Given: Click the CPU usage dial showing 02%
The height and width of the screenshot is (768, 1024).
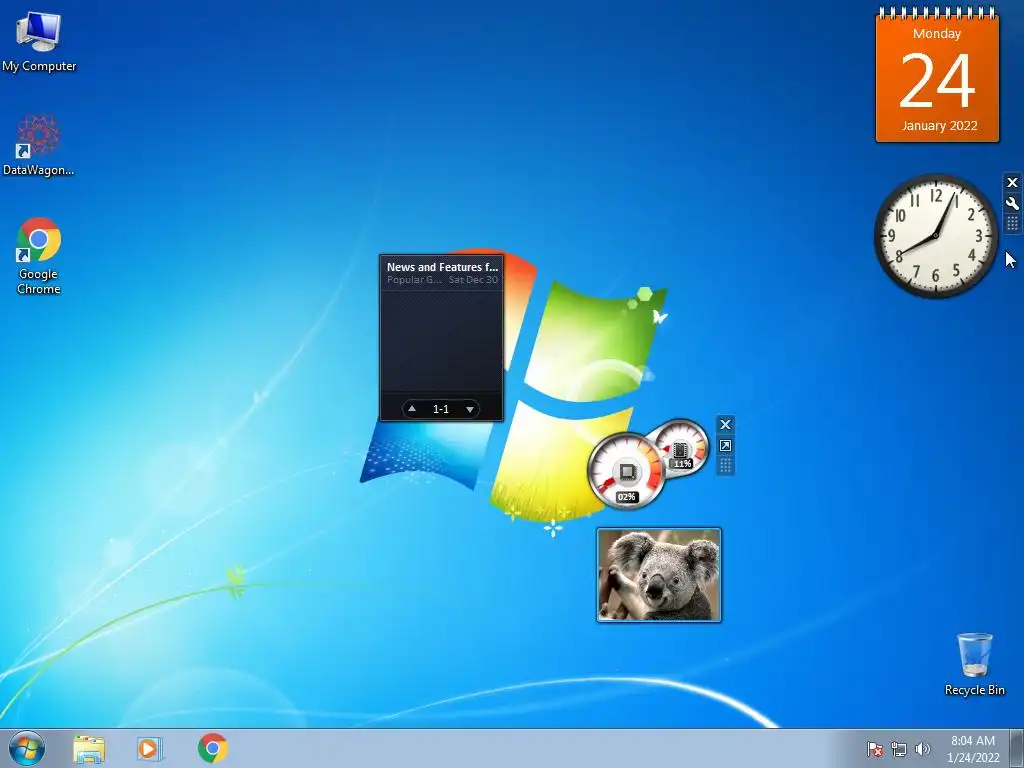Looking at the screenshot, I should click(x=626, y=472).
